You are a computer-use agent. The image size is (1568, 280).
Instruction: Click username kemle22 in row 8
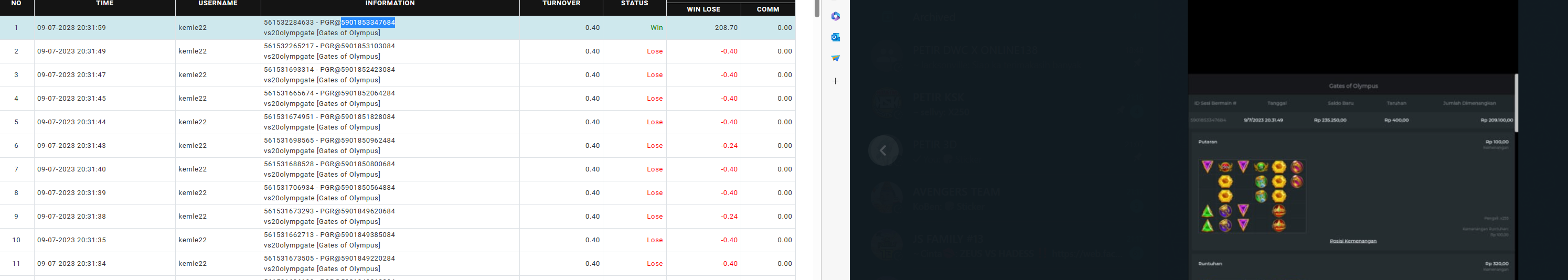click(x=193, y=193)
